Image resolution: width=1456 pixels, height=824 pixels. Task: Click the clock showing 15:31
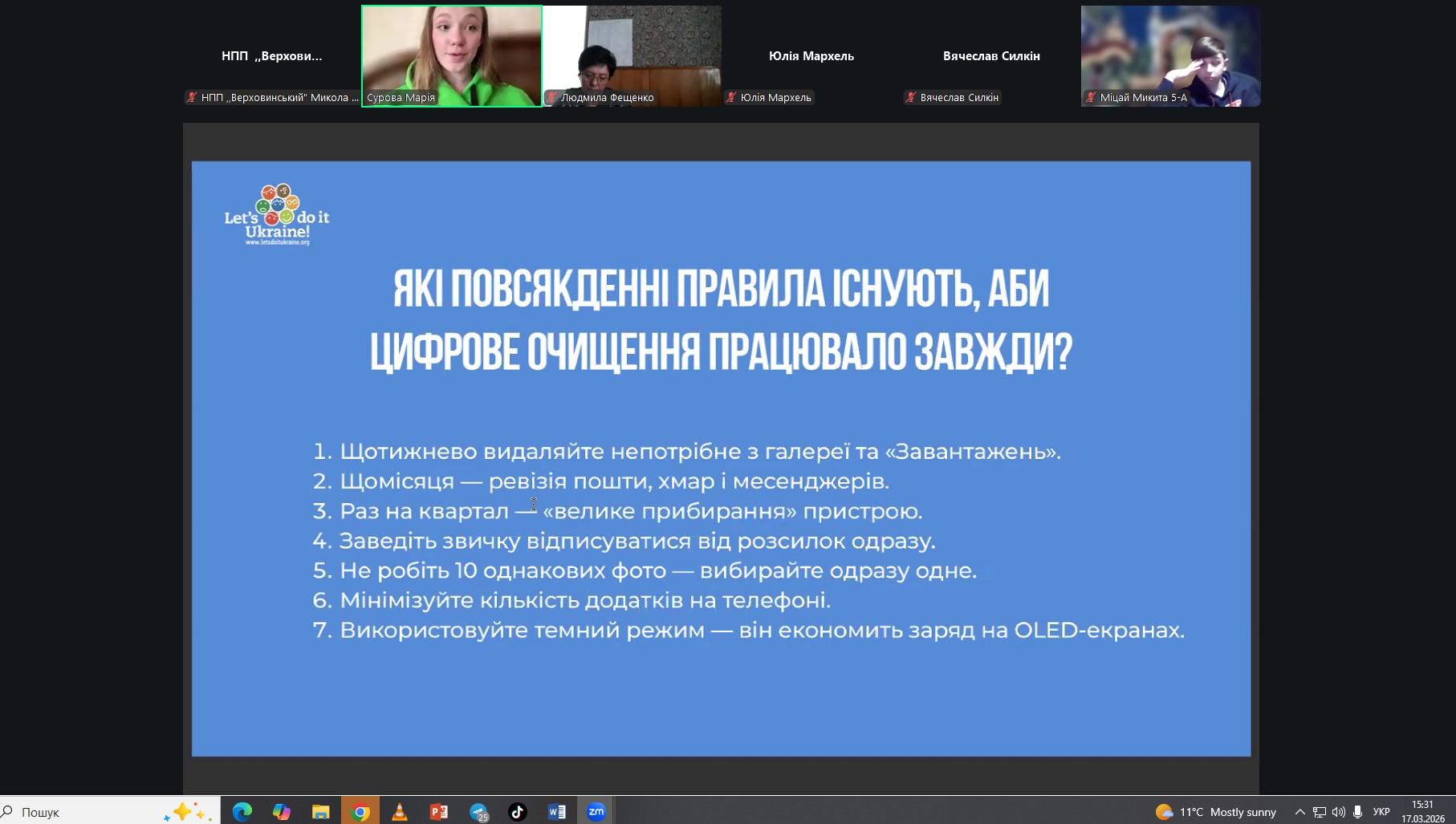click(1422, 811)
